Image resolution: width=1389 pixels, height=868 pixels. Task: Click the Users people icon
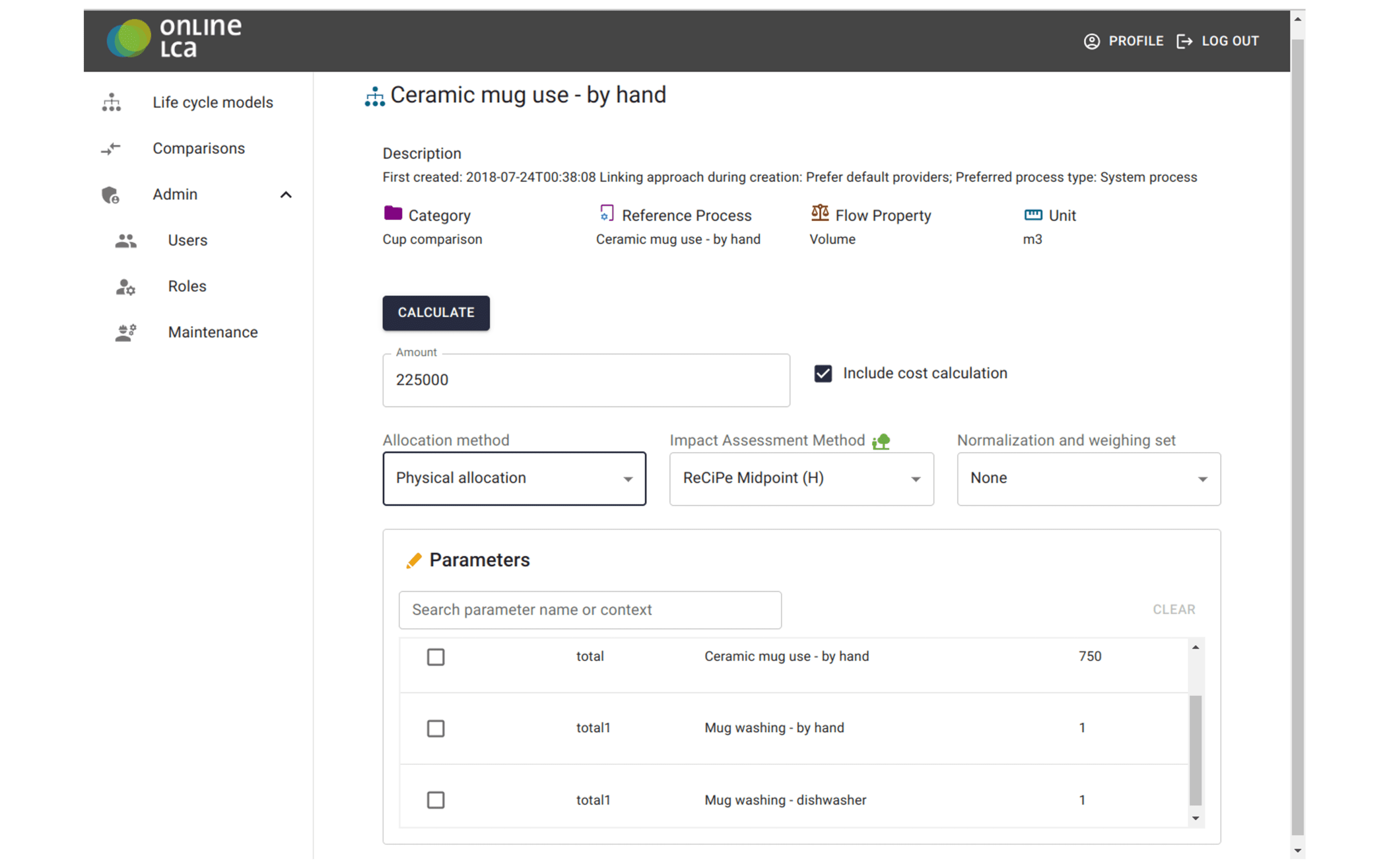pyautogui.click(x=126, y=241)
